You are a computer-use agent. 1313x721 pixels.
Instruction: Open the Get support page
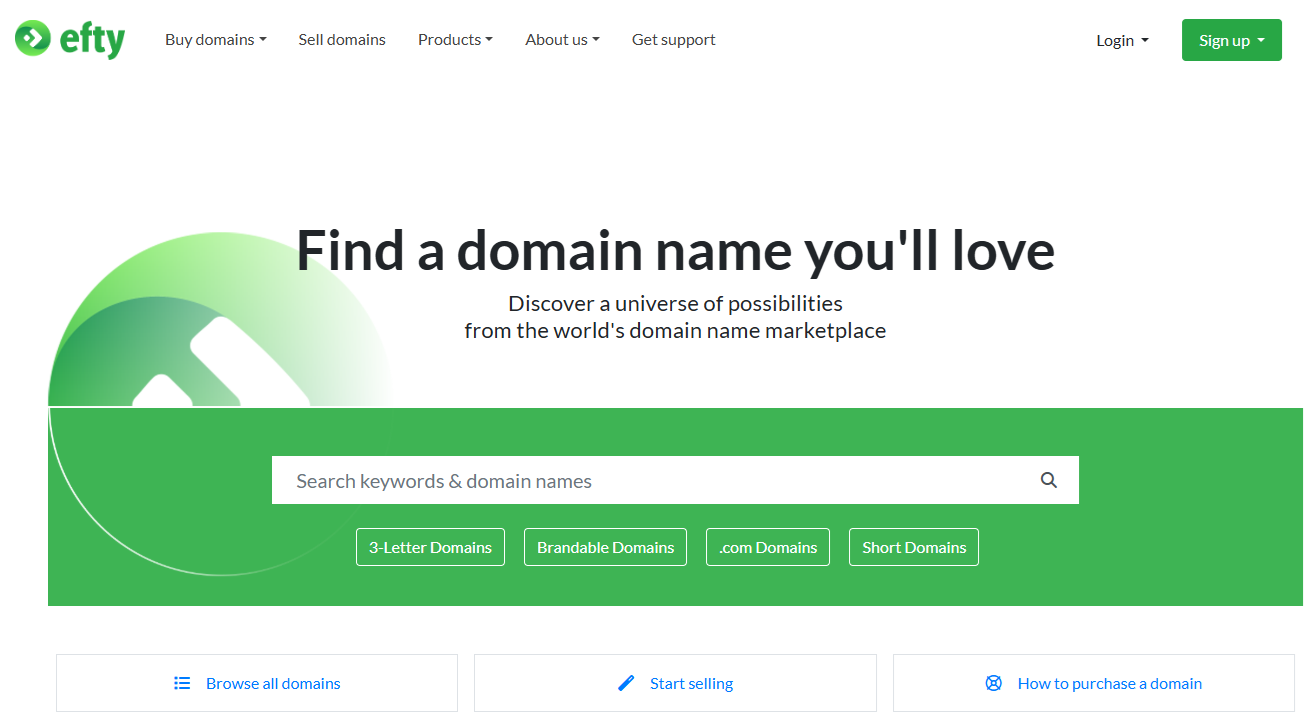[673, 40]
